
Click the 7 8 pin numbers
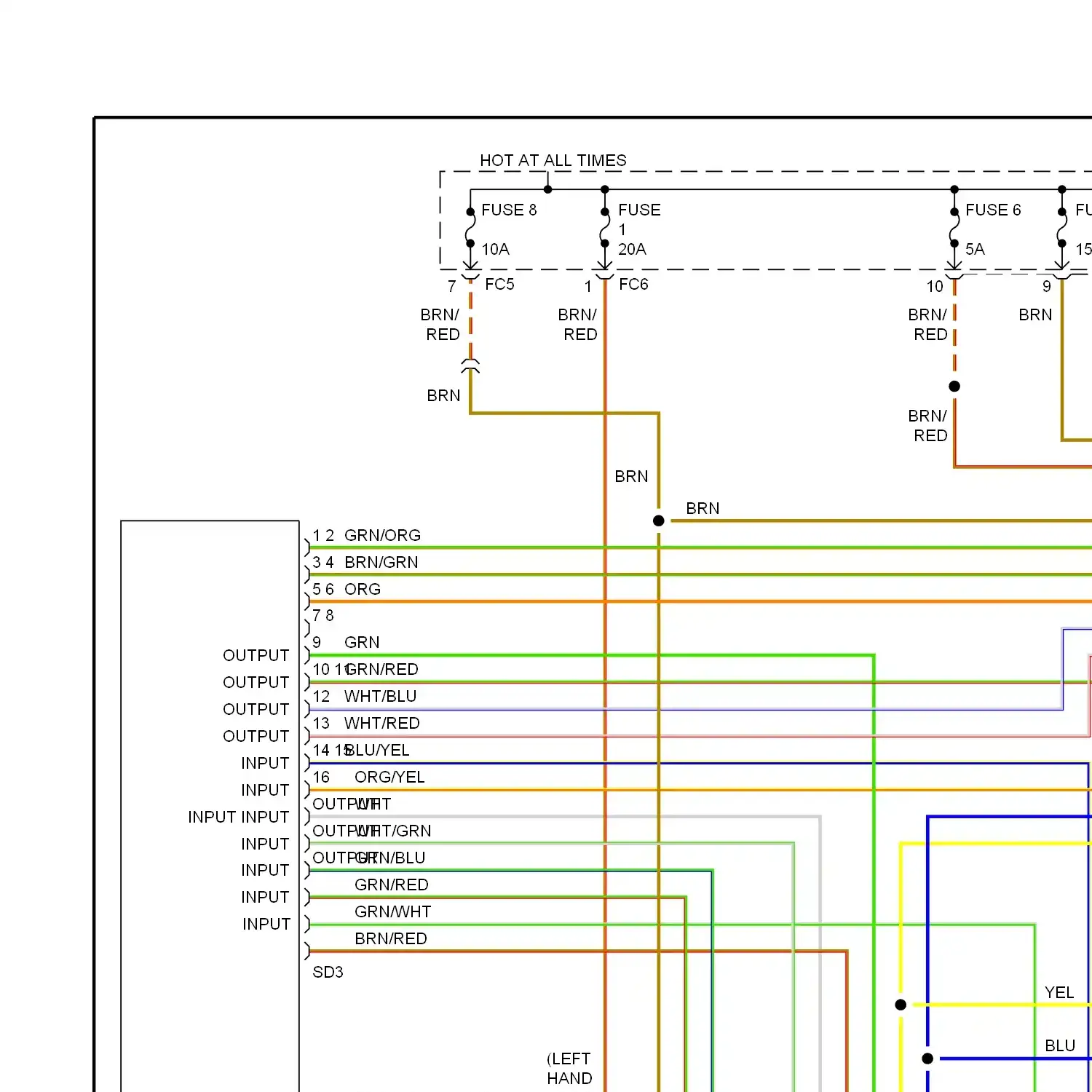(x=323, y=615)
